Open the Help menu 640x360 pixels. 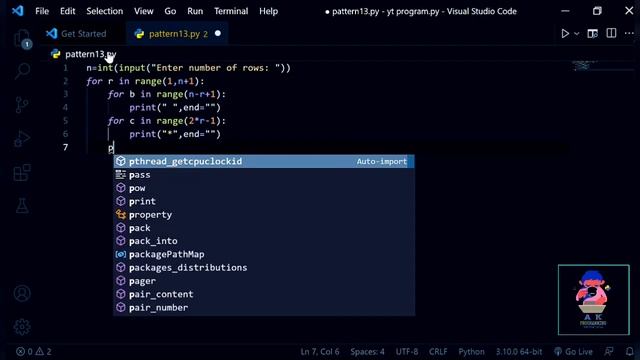(269, 11)
